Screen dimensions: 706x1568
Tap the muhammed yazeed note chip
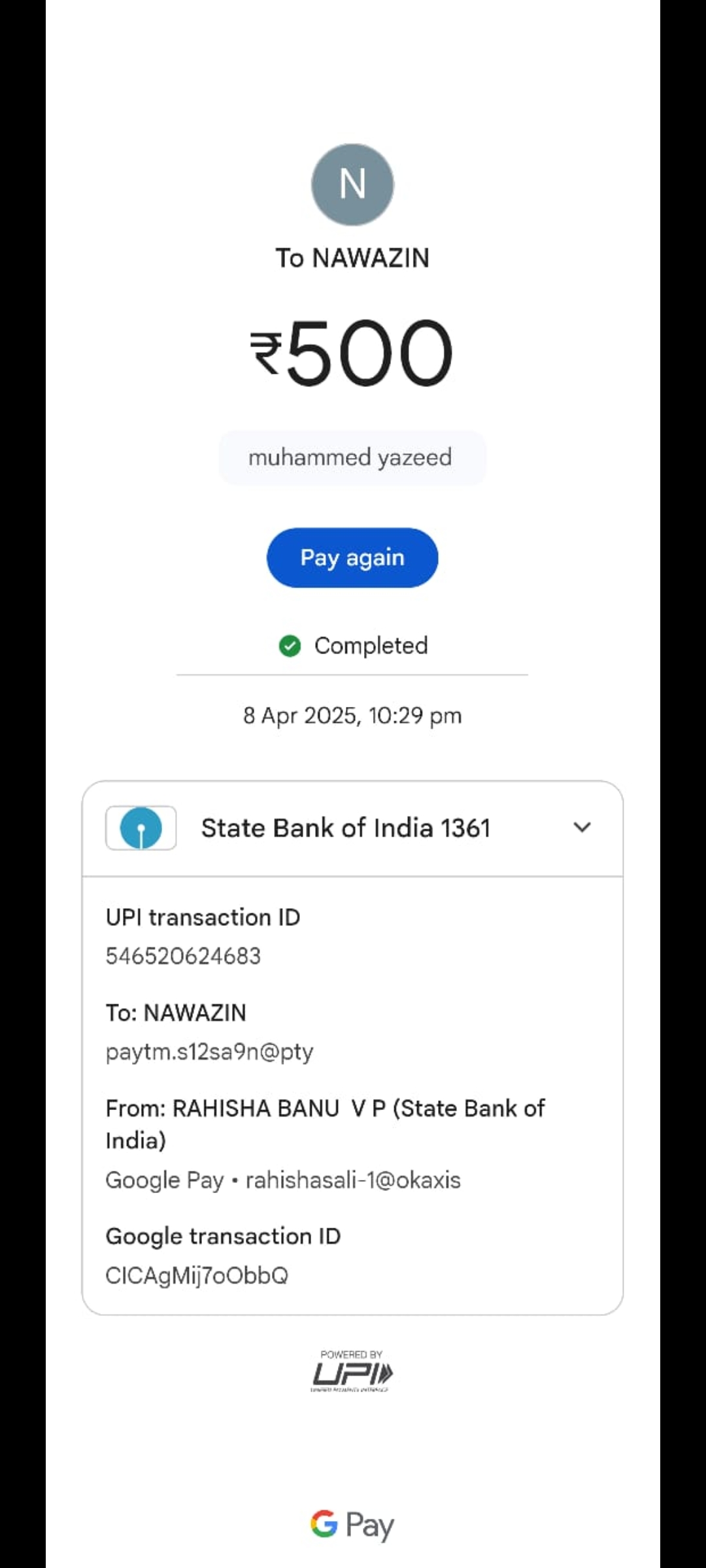352,457
